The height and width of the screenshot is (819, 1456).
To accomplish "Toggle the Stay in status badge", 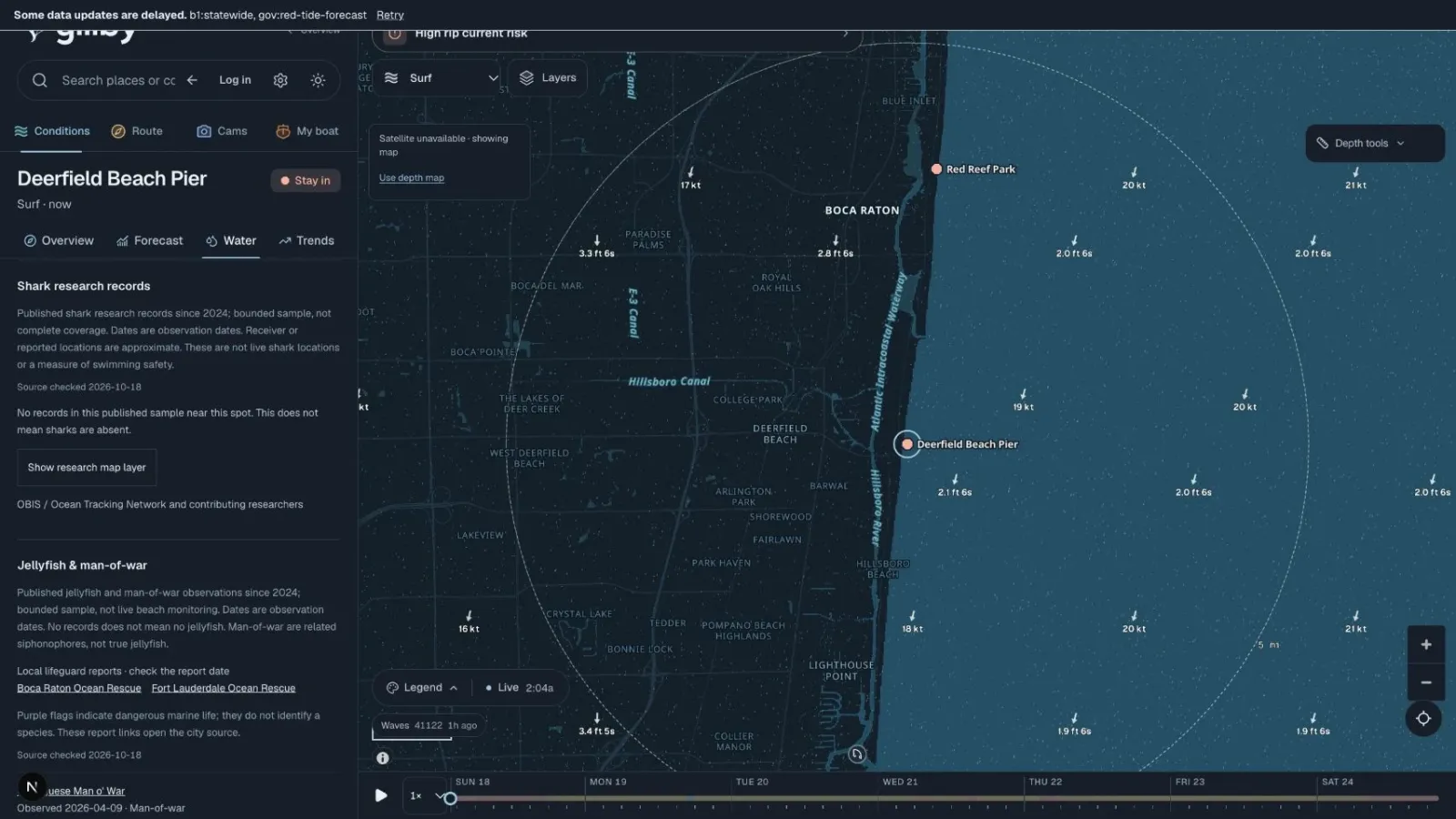I will click(x=306, y=181).
